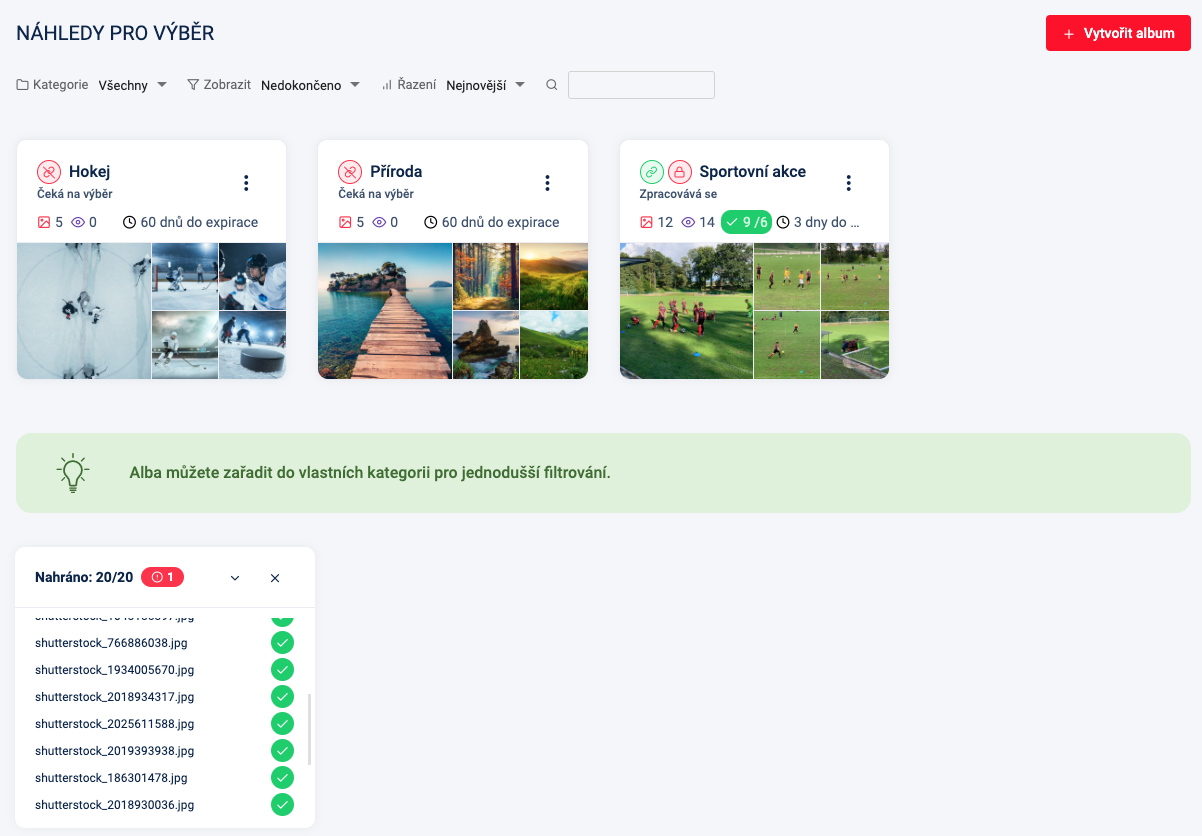Open the overhead hockey rink thumbnail

tap(84, 311)
